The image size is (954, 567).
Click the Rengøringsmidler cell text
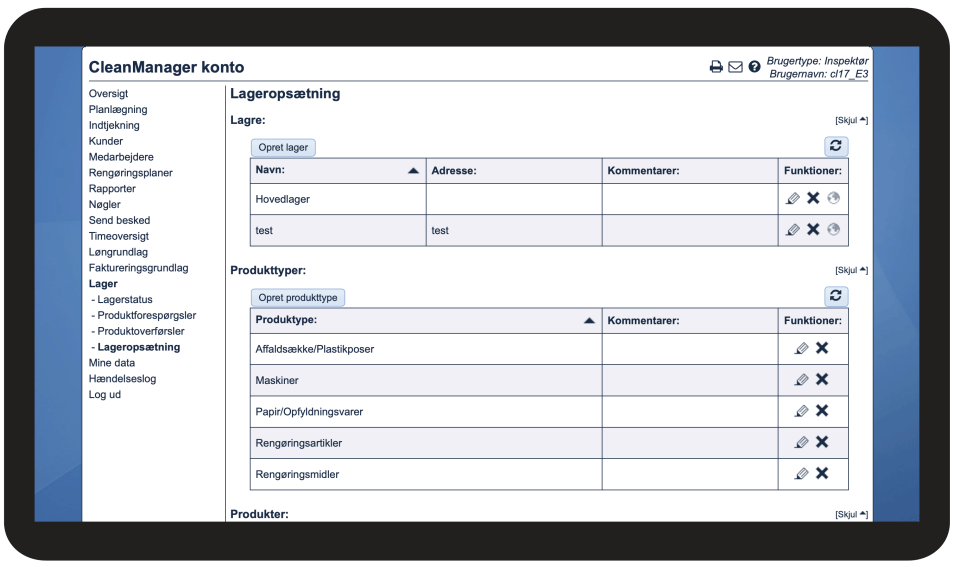coord(297,475)
